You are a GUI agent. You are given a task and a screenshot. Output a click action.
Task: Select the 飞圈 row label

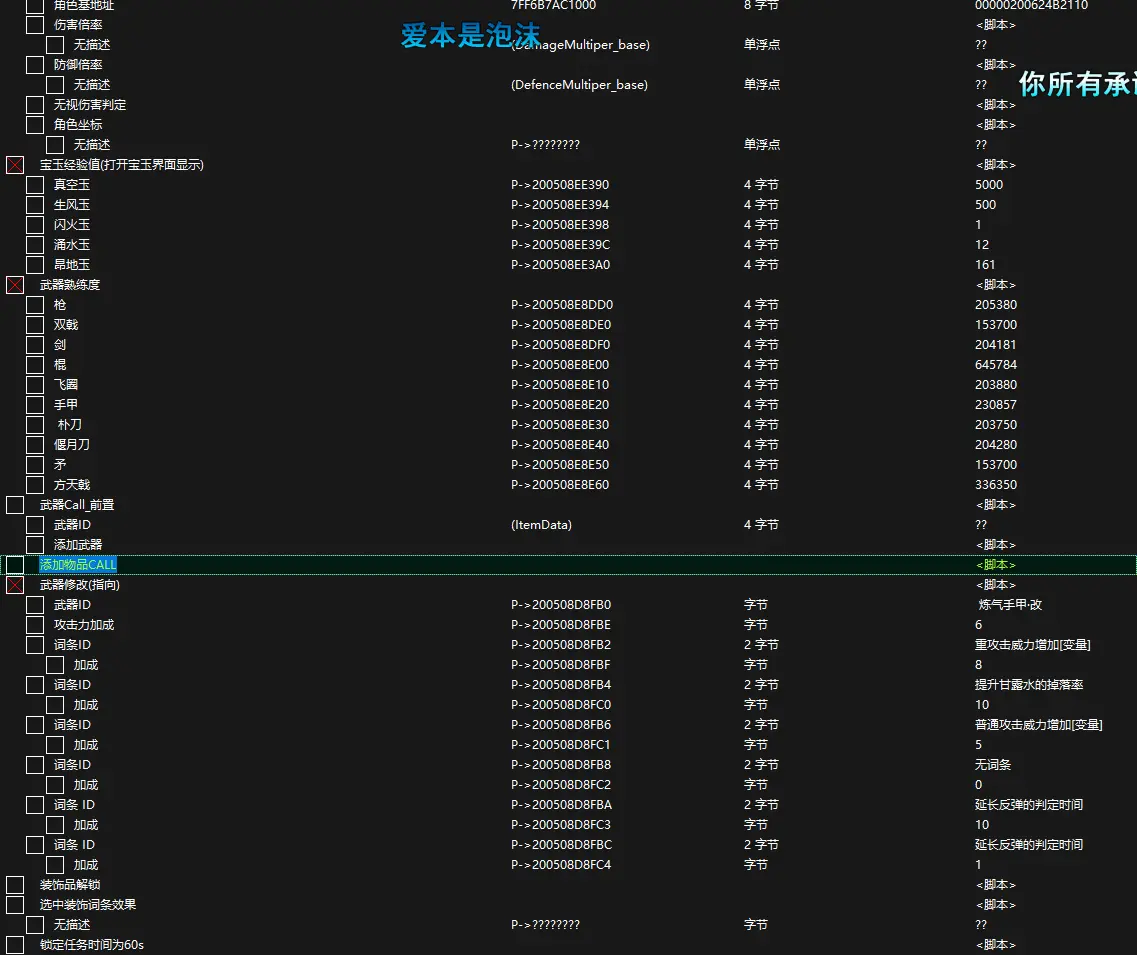tap(65, 384)
